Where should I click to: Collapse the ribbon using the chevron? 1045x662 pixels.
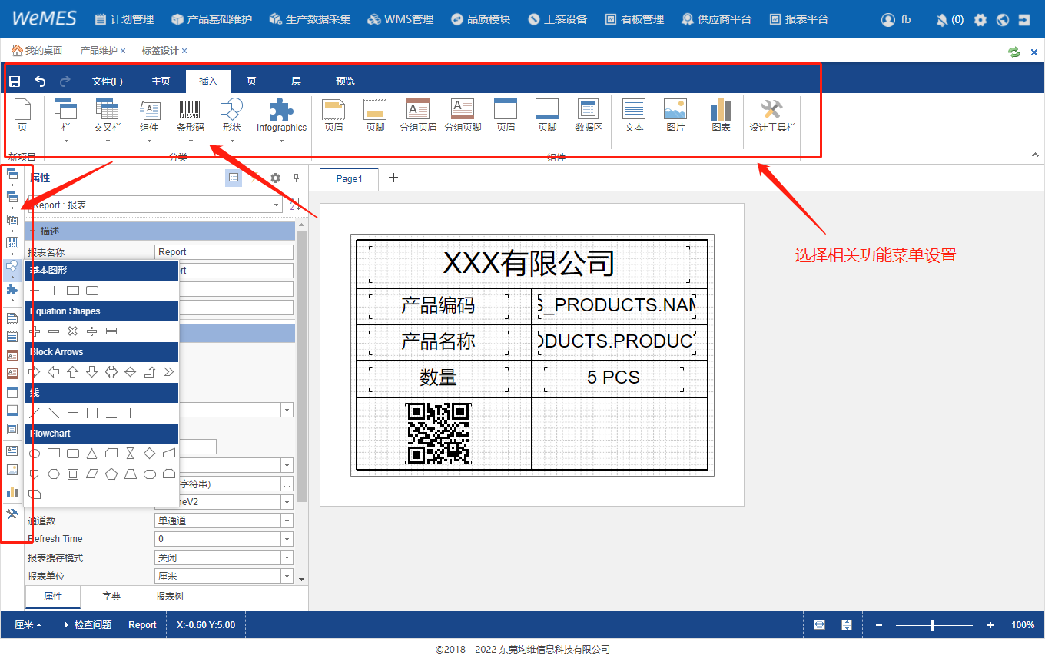point(1033,154)
